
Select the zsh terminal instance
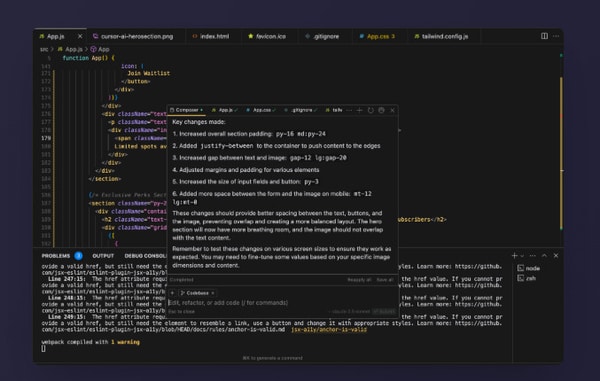[527, 278]
